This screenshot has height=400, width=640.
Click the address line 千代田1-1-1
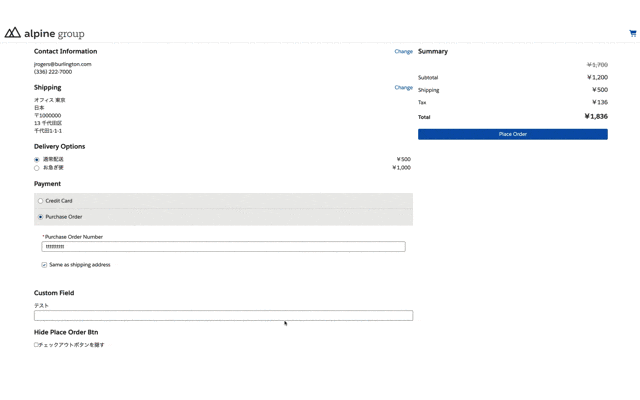pyautogui.click(x=48, y=131)
